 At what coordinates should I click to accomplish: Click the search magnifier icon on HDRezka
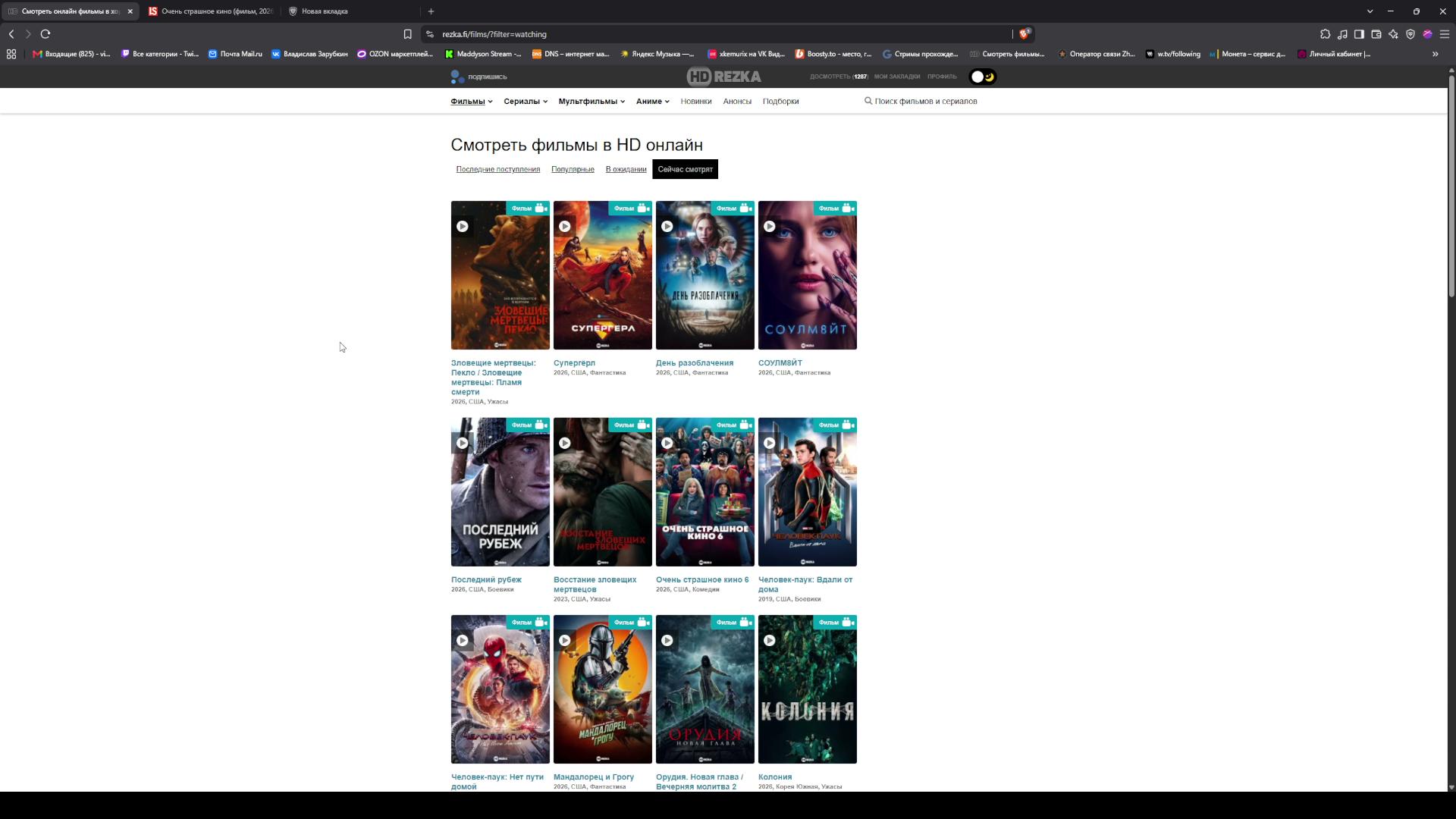(868, 101)
